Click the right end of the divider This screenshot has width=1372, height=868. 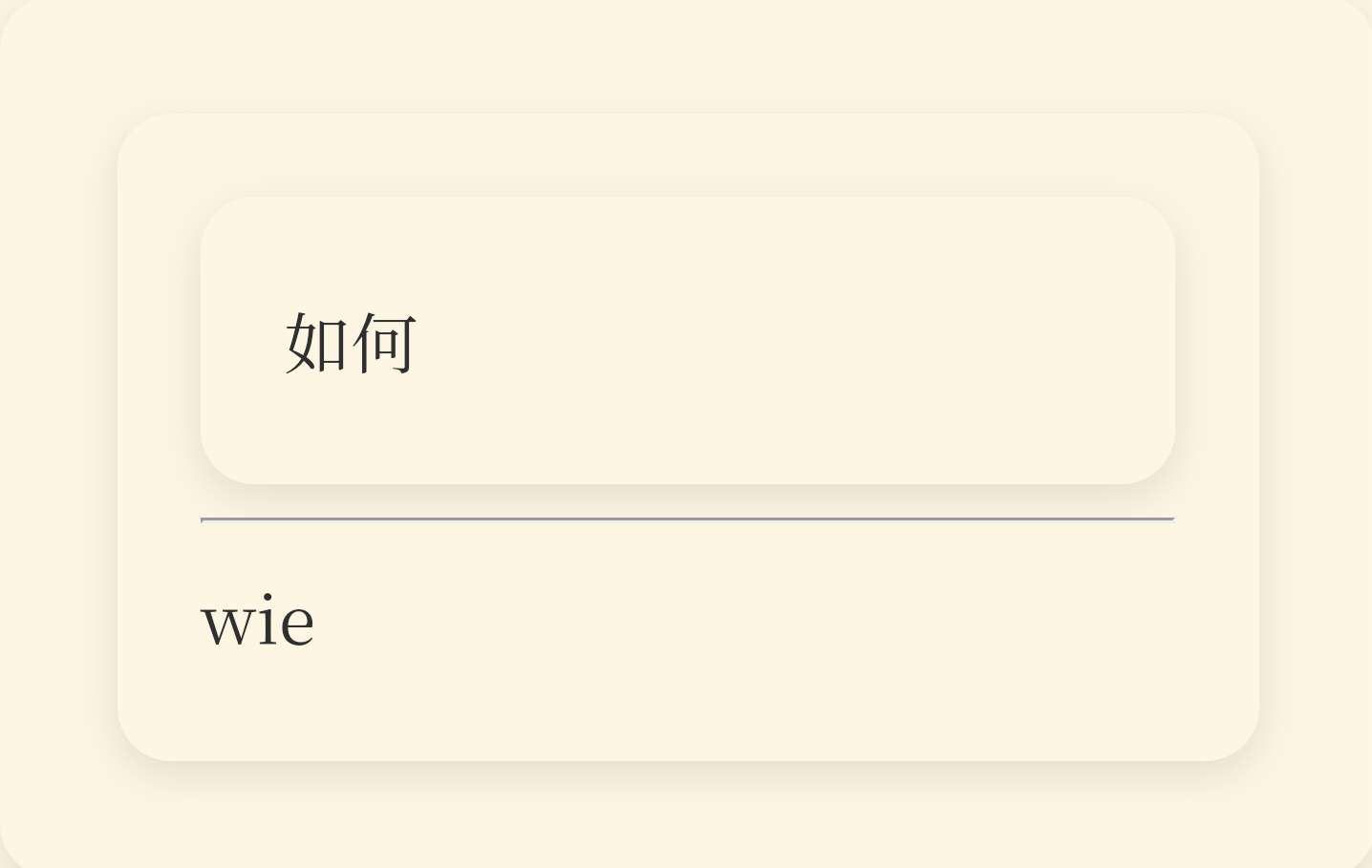(1171, 519)
